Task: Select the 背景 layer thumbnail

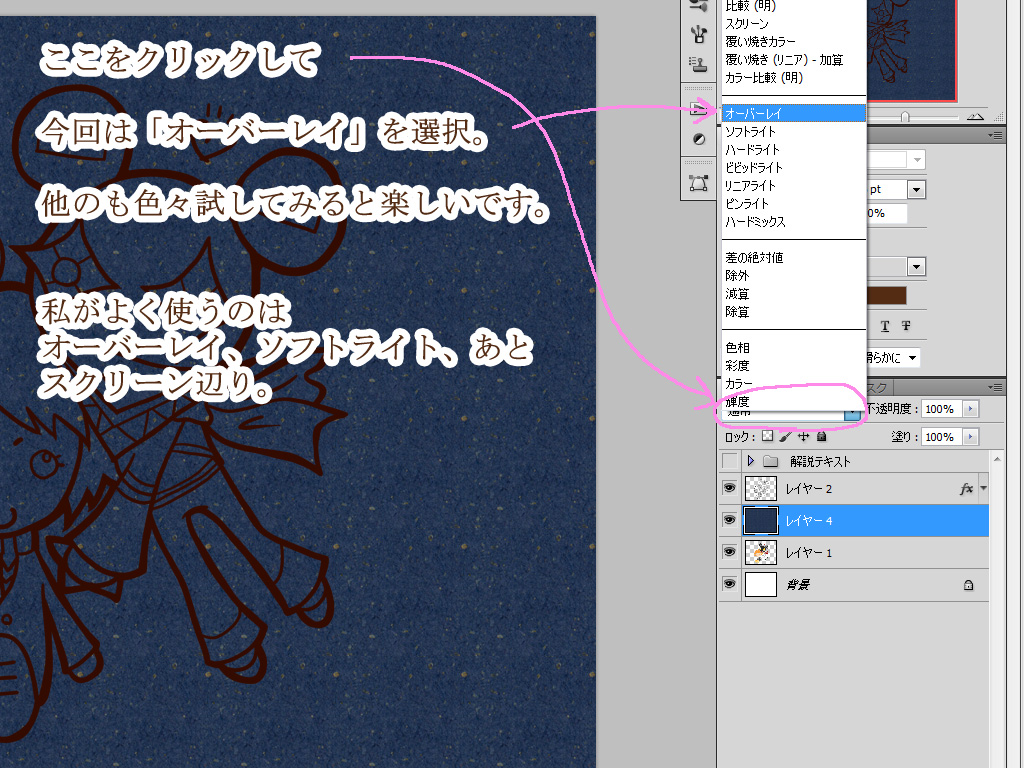Action: [762, 585]
